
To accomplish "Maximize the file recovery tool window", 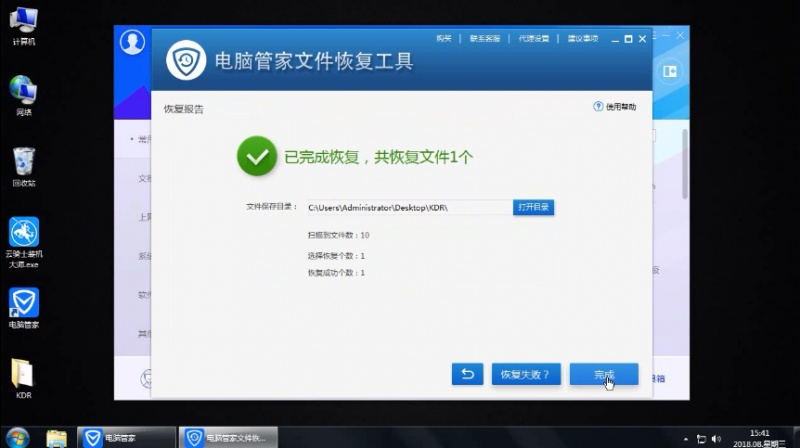I will [x=629, y=39].
